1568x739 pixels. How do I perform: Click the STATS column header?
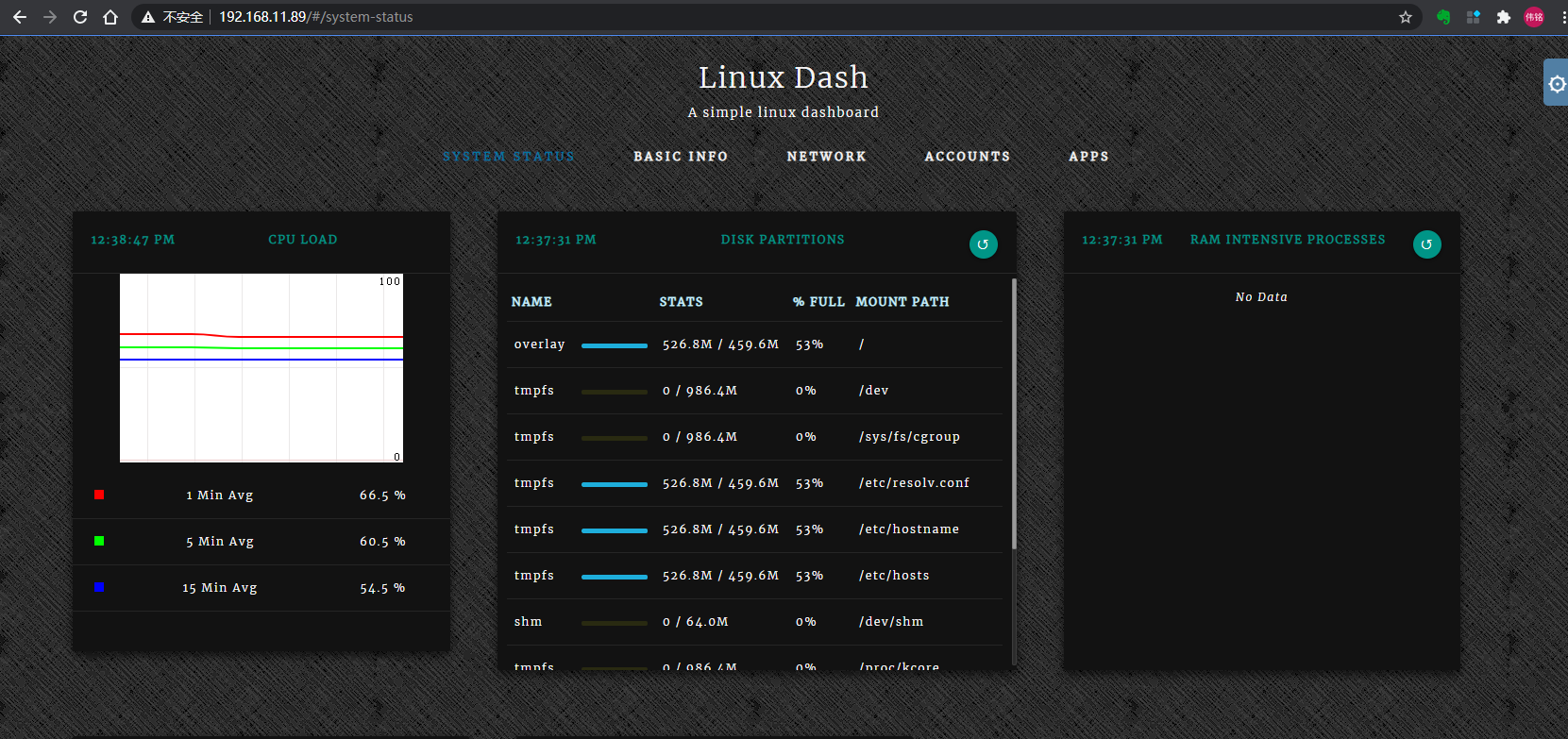coord(681,302)
